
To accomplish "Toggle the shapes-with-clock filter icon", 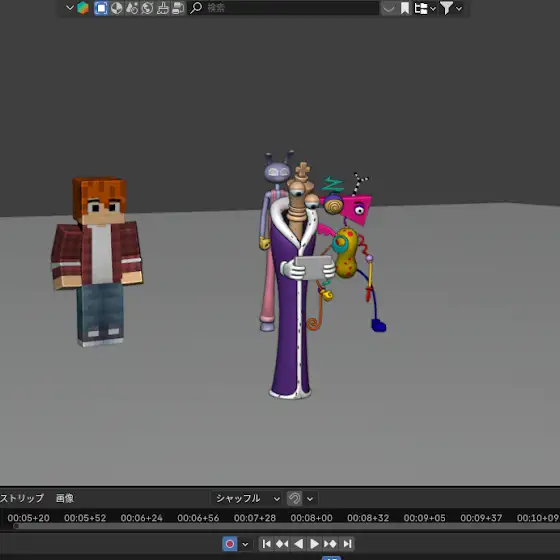I will 132,8.
